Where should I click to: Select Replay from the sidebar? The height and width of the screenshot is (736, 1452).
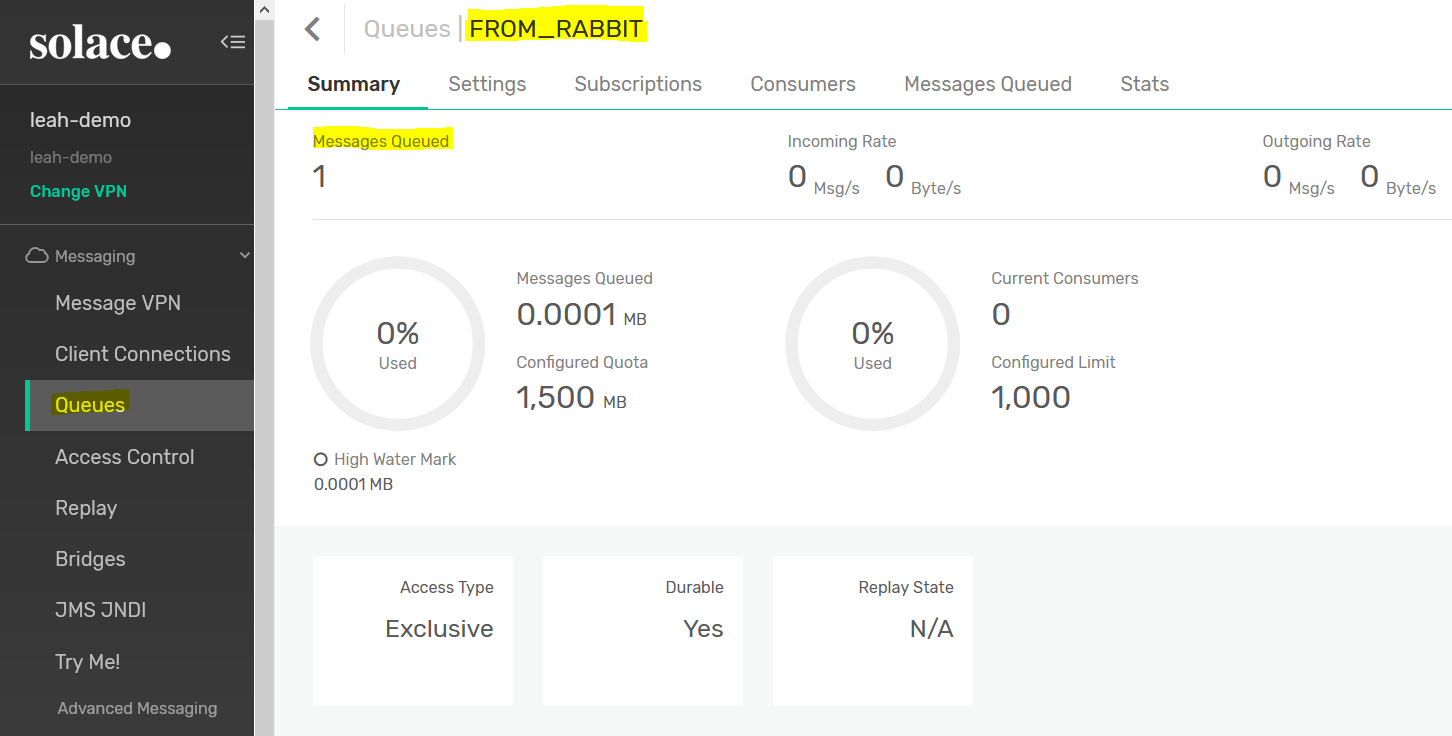click(x=86, y=508)
